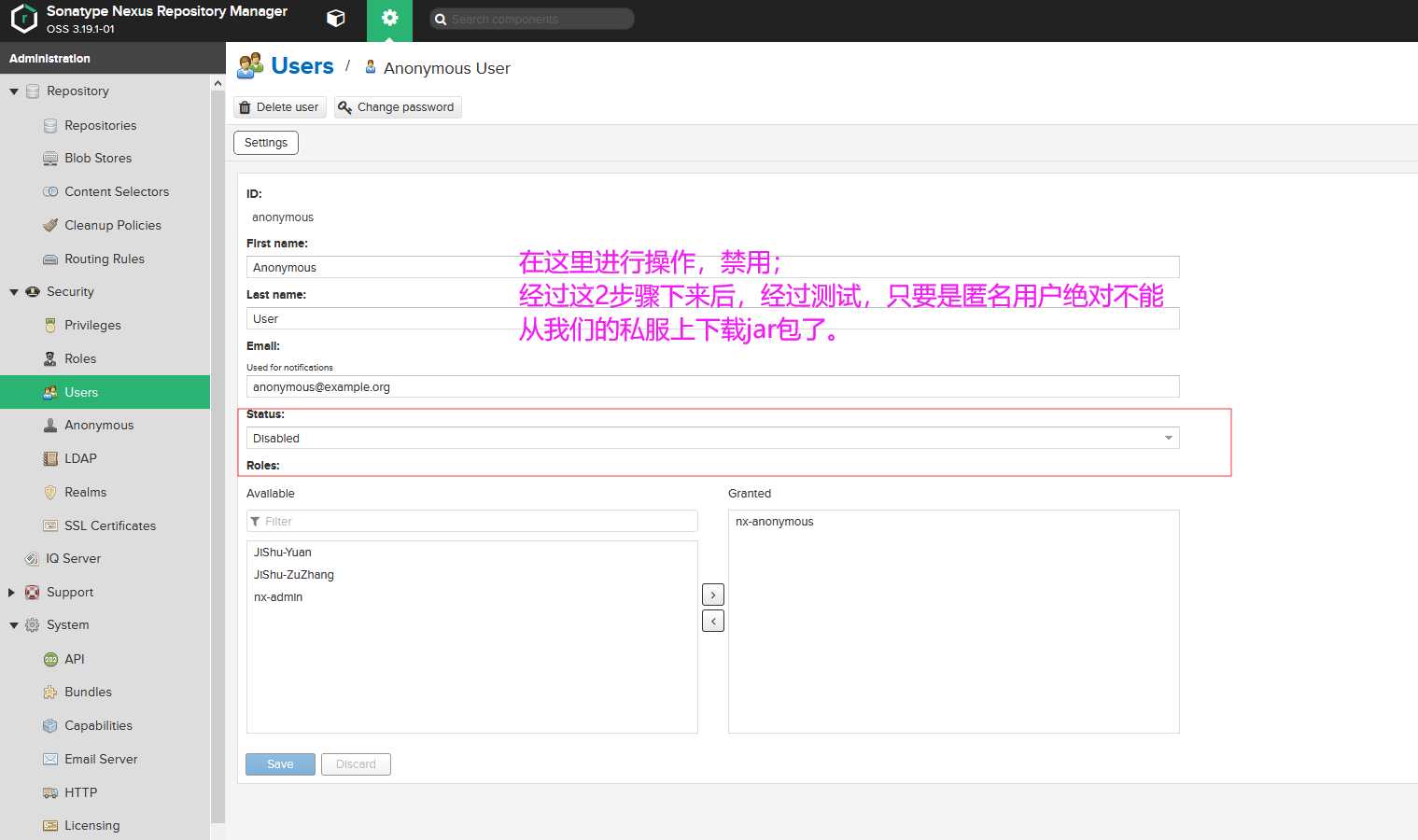This screenshot has width=1418, height=840.
Task: Click the Change password button
Action: [x=398, y=107]
